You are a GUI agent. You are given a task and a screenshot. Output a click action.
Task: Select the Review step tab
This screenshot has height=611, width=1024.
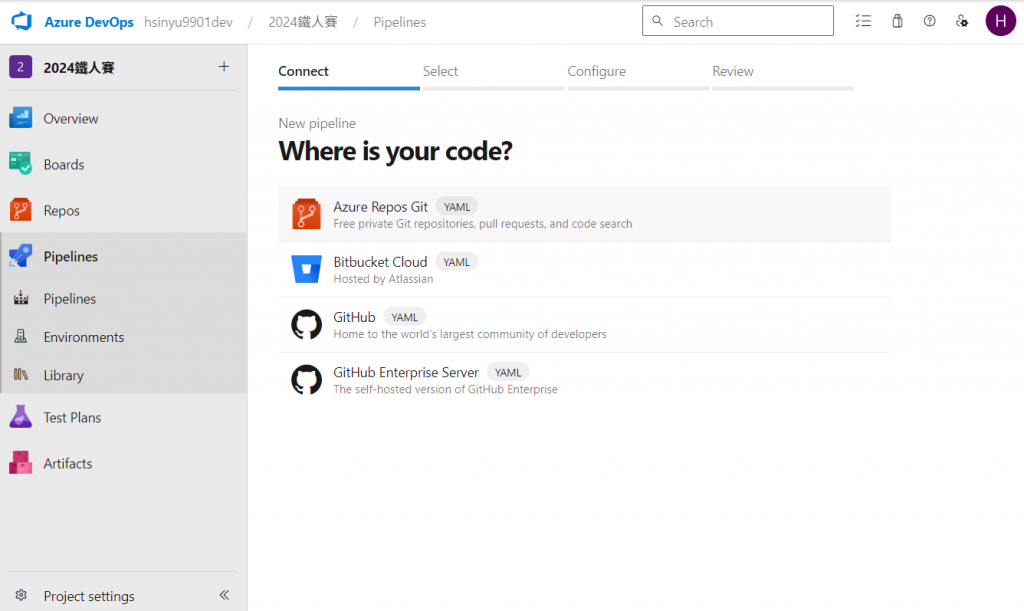pos(783,72)
